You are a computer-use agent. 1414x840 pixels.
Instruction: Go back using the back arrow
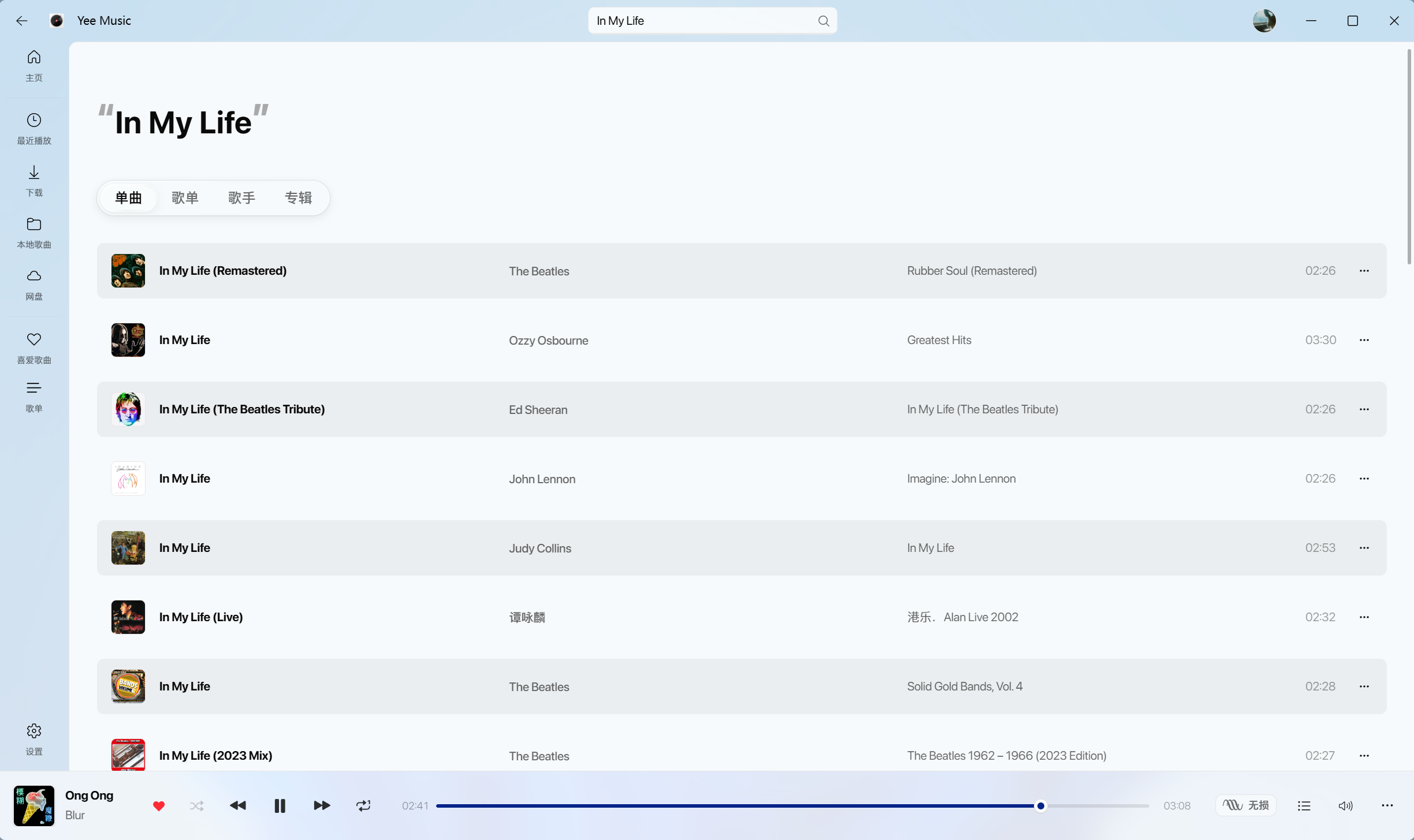[x=22, y=21]
